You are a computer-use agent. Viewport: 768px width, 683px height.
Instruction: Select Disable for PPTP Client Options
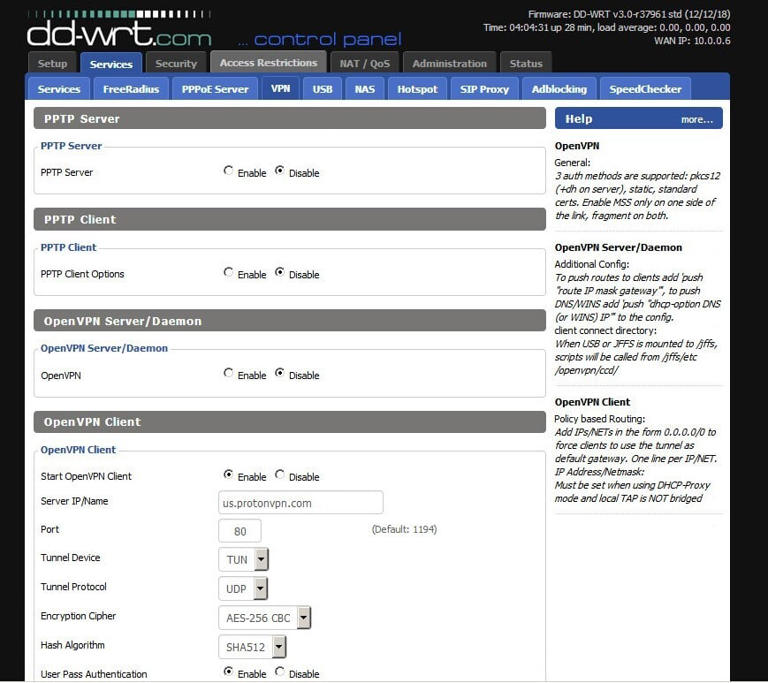[280, 272]
